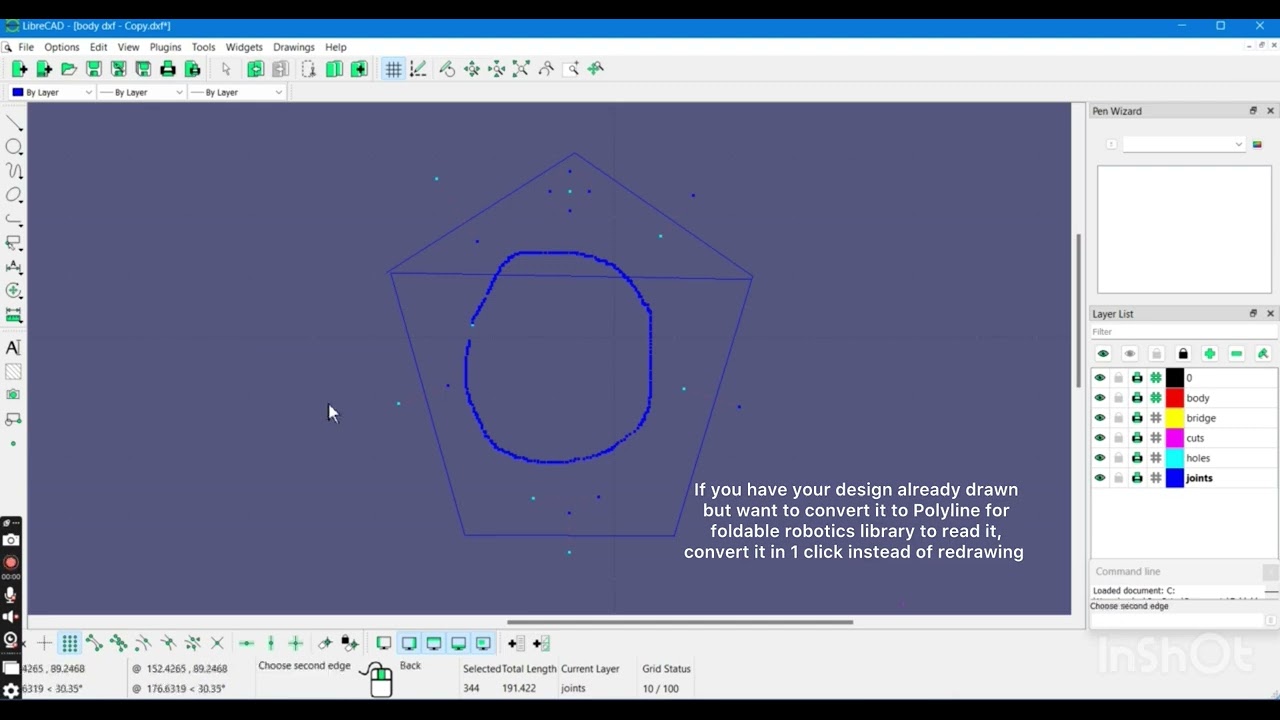This screenshot has width=1280, height=720.
Task: Click the Lock all layers padlock button
Action: click(x=1183, y=354)
